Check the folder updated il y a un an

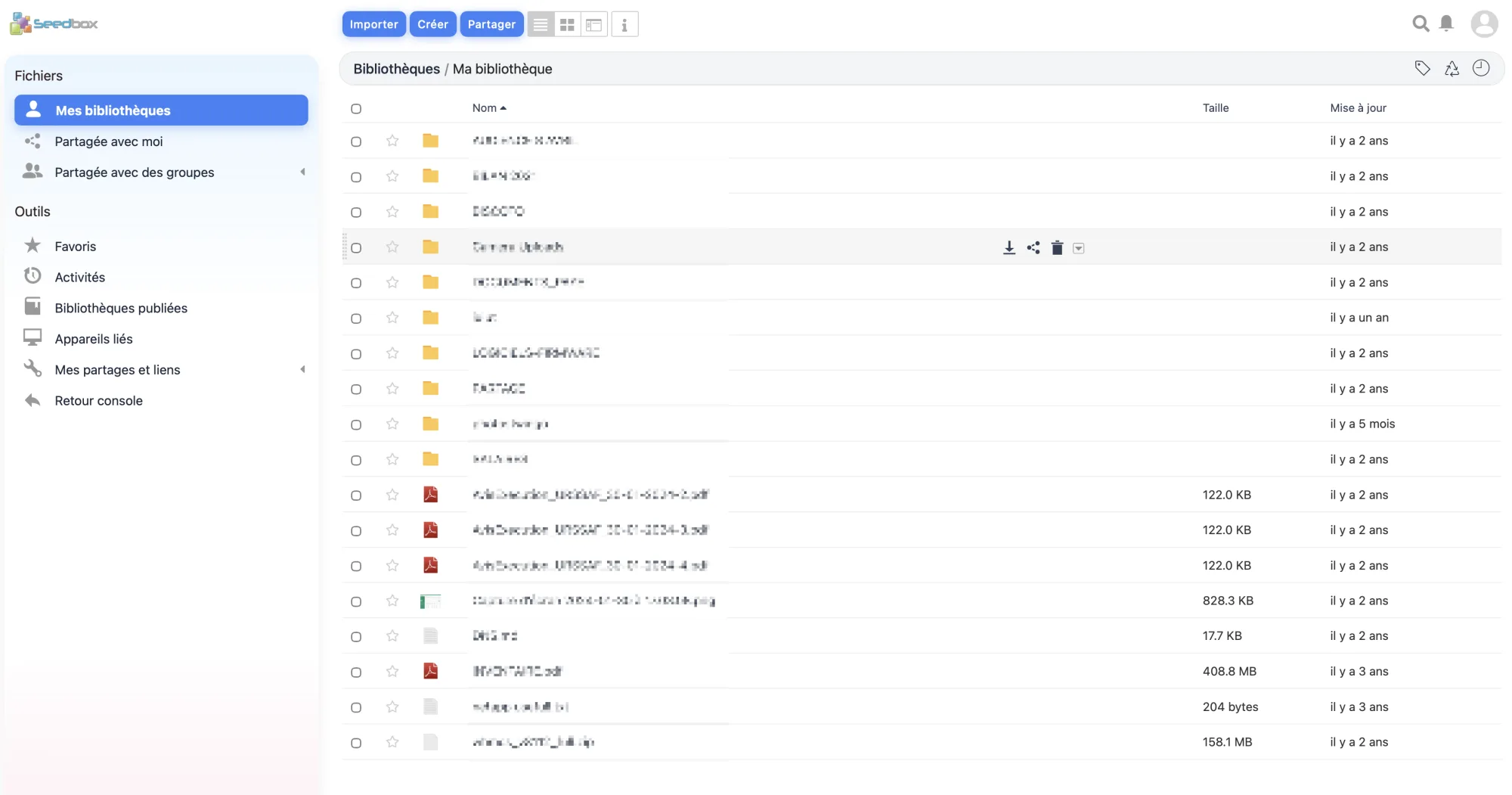[356, 318]
